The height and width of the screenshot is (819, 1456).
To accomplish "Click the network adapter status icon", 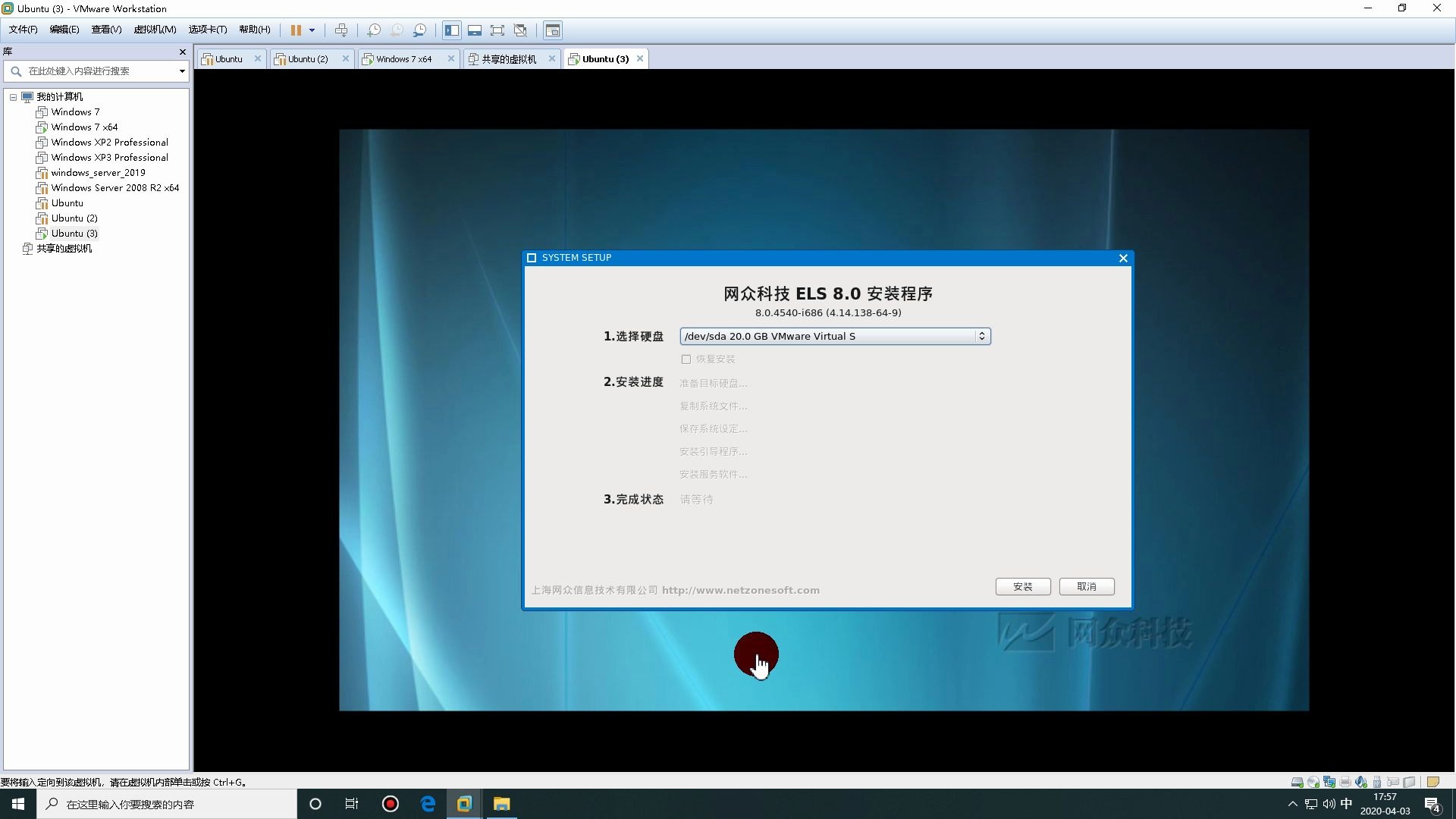I will (1329, 782).
